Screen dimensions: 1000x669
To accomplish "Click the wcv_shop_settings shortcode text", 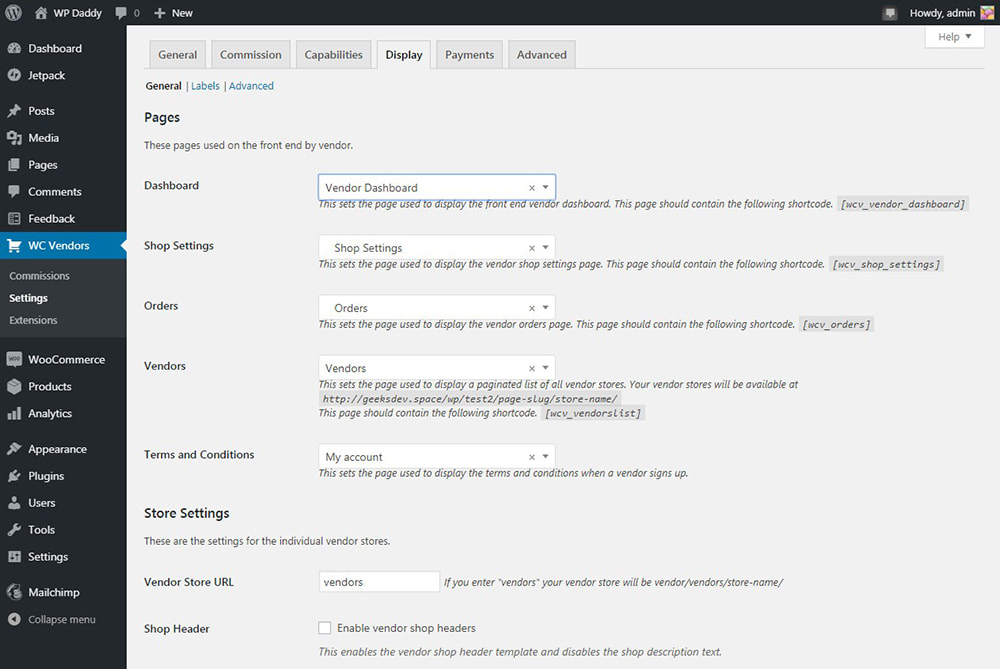I will 886,264.
